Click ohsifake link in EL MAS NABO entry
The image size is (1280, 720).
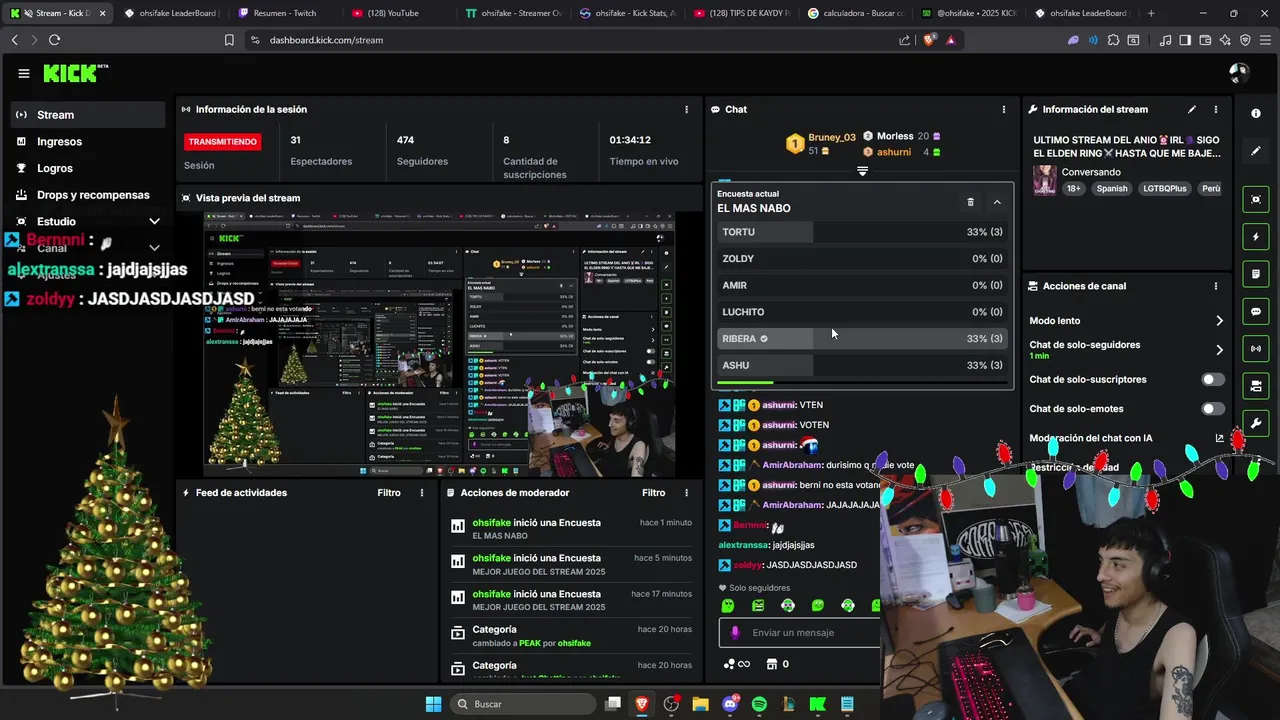491,523
